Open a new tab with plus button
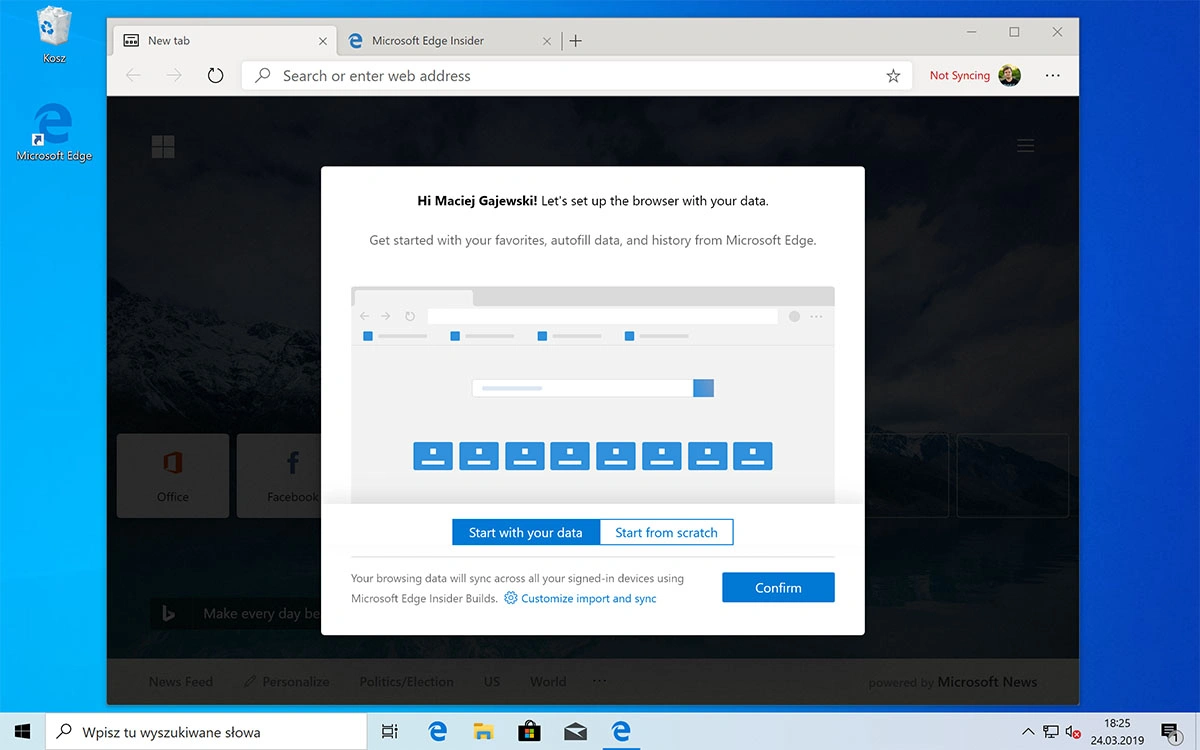 (576, 41)
